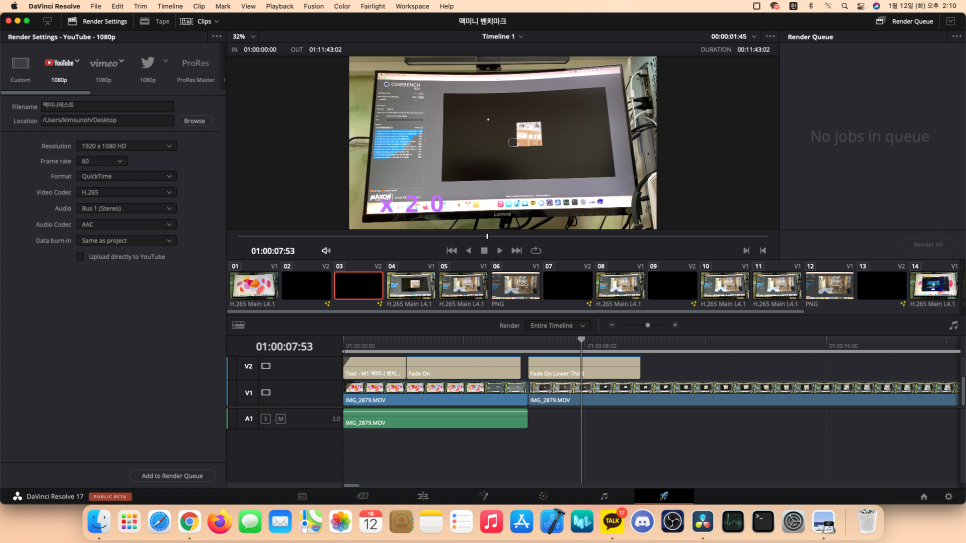Open the Render Entire Timeline dropdown

click(558, 325)
